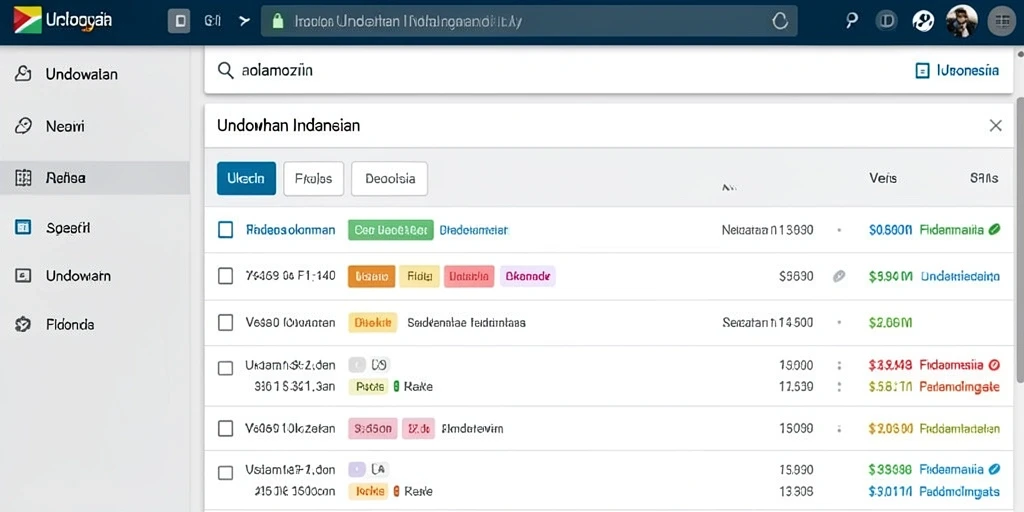The image size is (1024, 512).
Task: Click the red Datashia tag
Action: pos(468,276)
